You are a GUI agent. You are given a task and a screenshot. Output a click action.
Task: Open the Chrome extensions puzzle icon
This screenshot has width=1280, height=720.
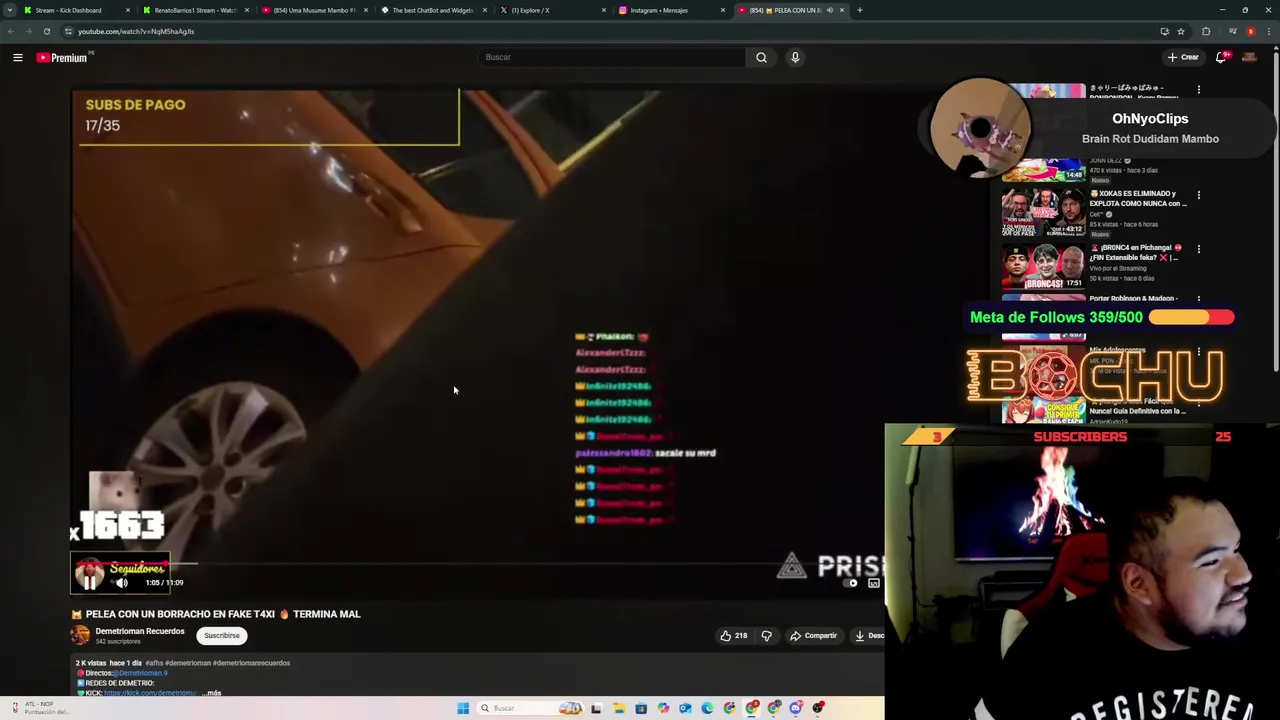1206,31
